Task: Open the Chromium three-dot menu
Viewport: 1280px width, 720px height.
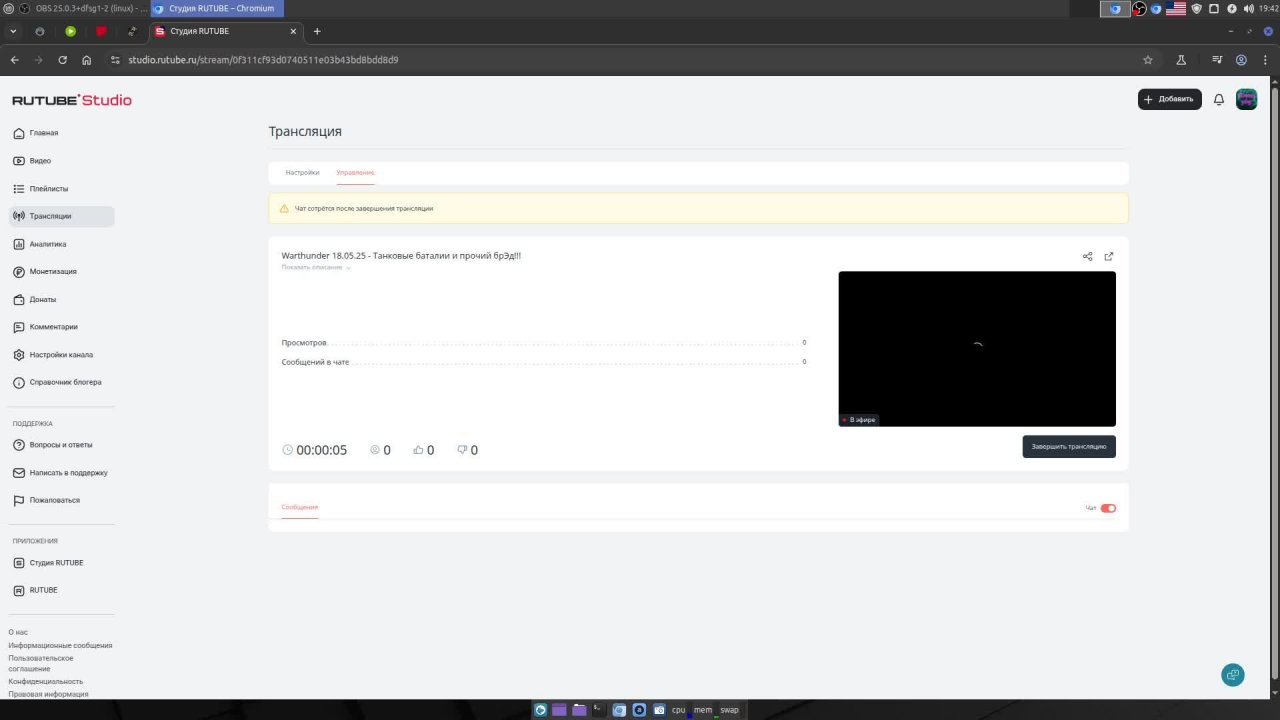Action: tap(1265, 60)
